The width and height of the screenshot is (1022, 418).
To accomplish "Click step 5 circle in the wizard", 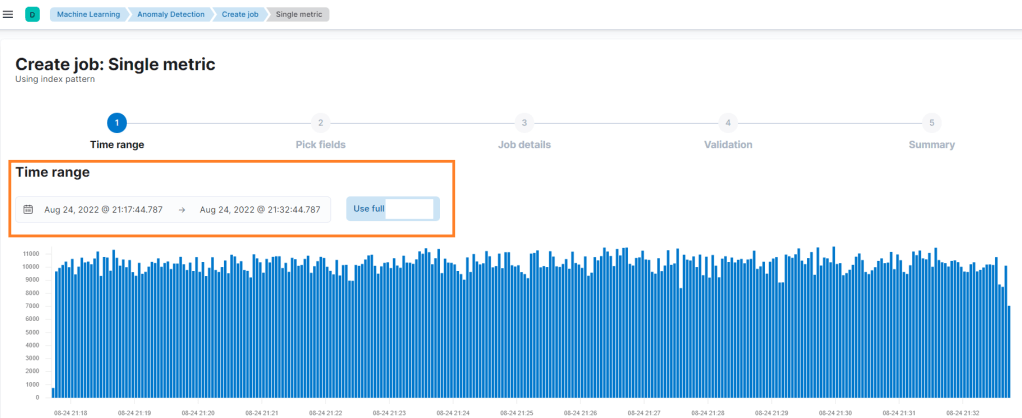I will (x=932, y=123).
